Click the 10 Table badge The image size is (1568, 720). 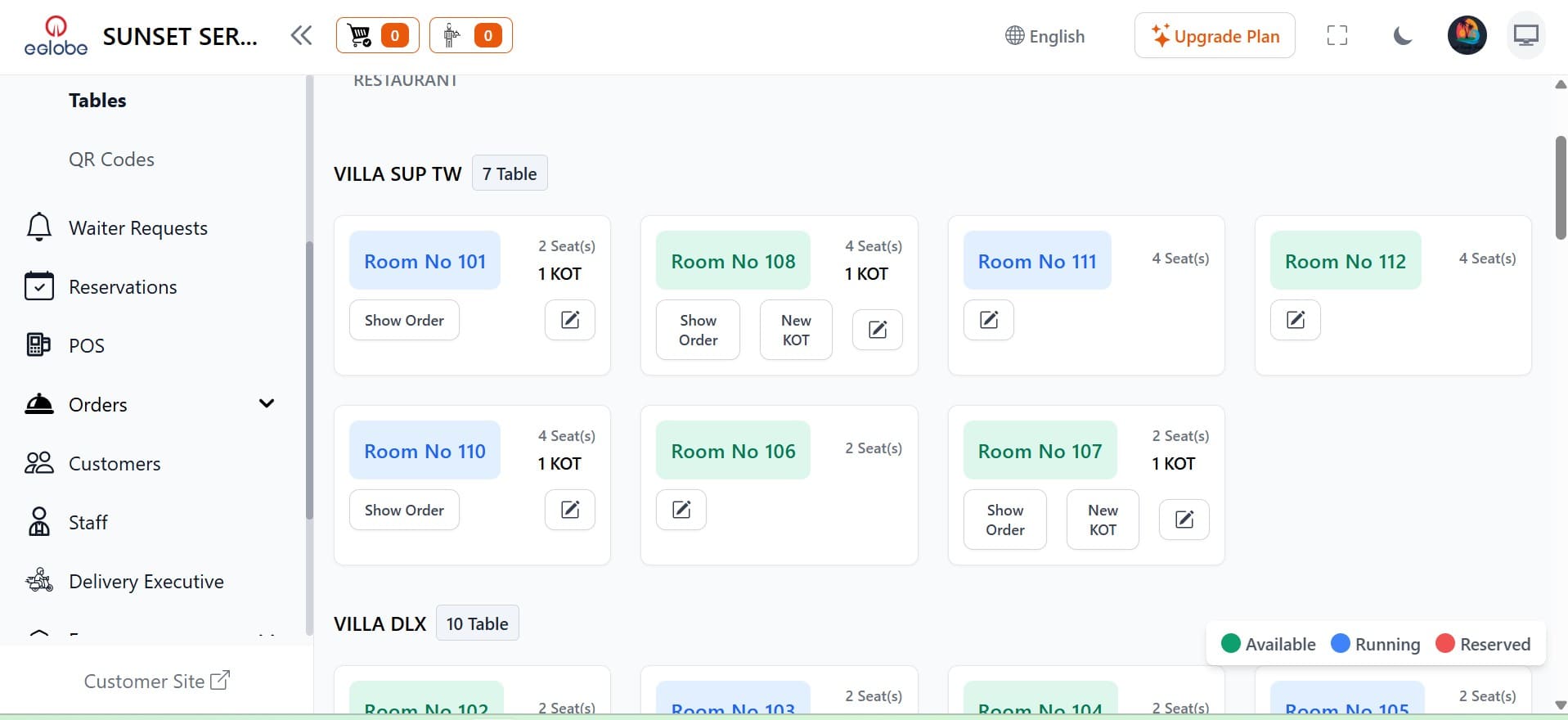pyautogui.click(x=478, y=623)
